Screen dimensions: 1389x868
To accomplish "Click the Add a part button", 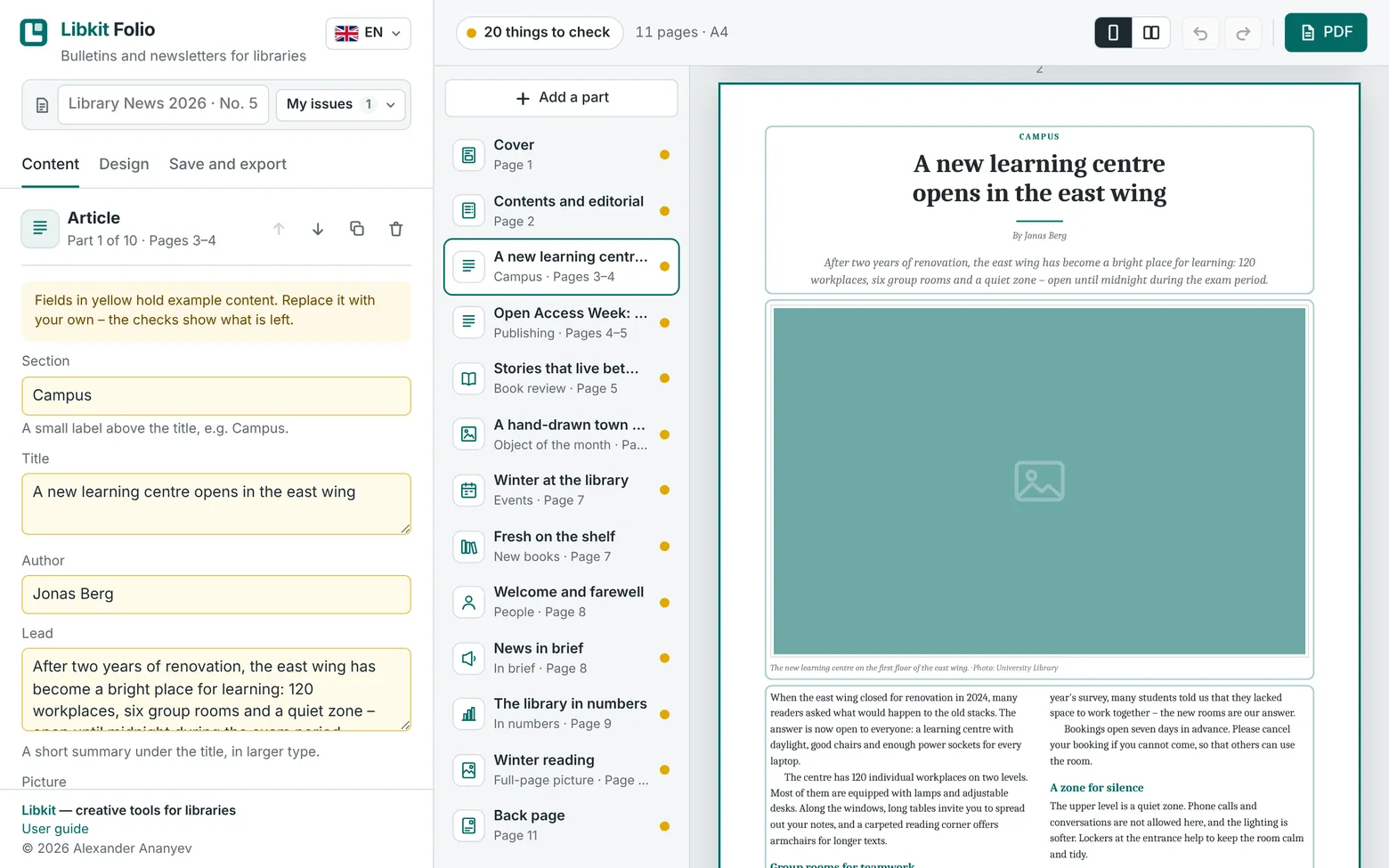I will (x=562, y=98).
